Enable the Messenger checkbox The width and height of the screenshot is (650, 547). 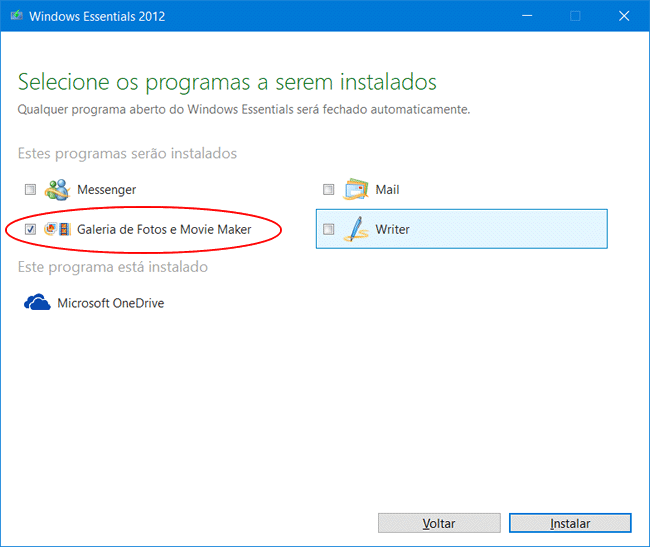click(x=30, y=190)
